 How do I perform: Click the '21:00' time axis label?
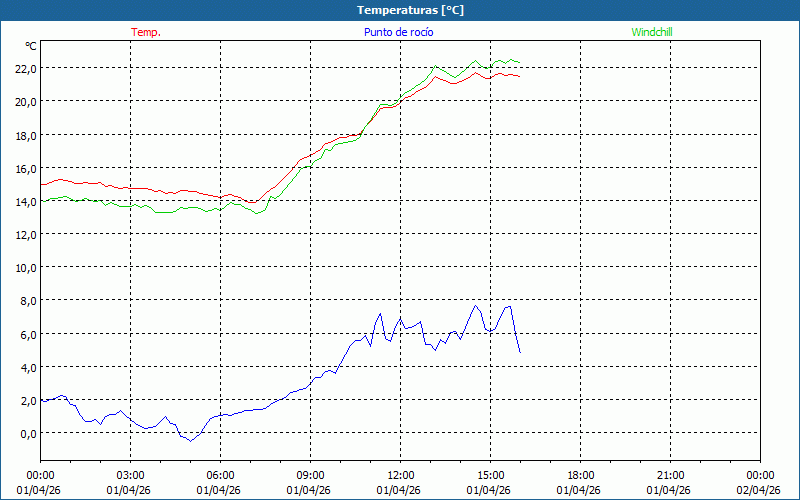point(670,476)
